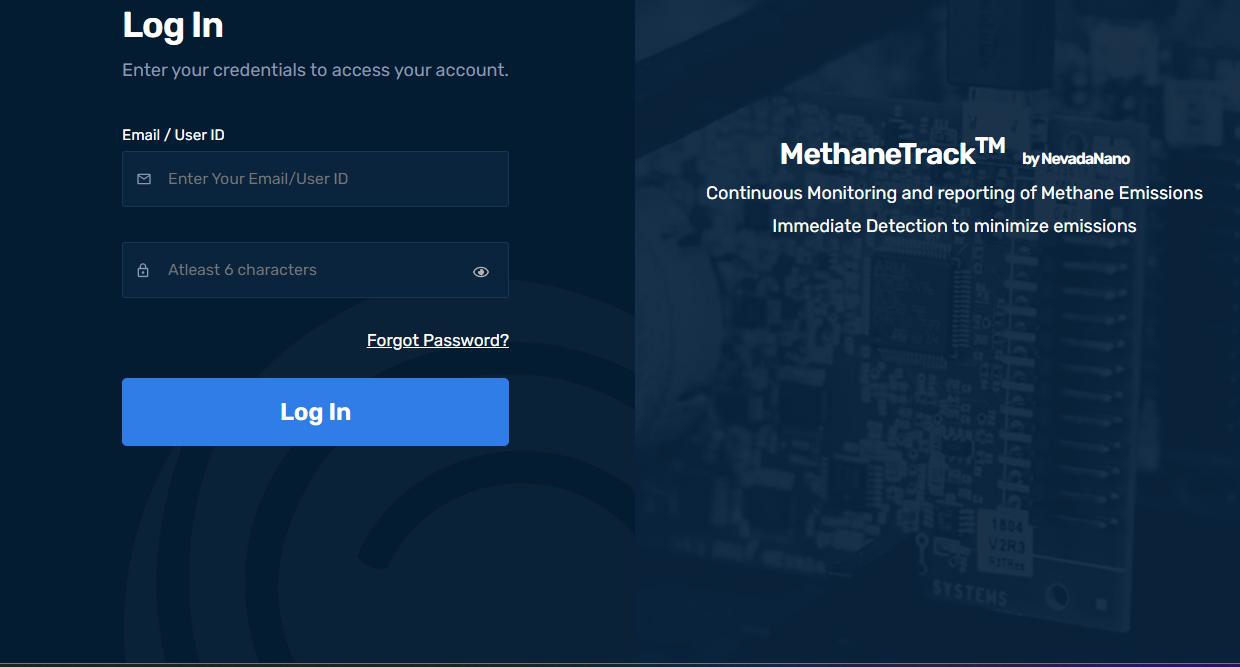1240x667 pixels.
Task: Click the padlock icon in the password field
Action: [x=143, y=270]
